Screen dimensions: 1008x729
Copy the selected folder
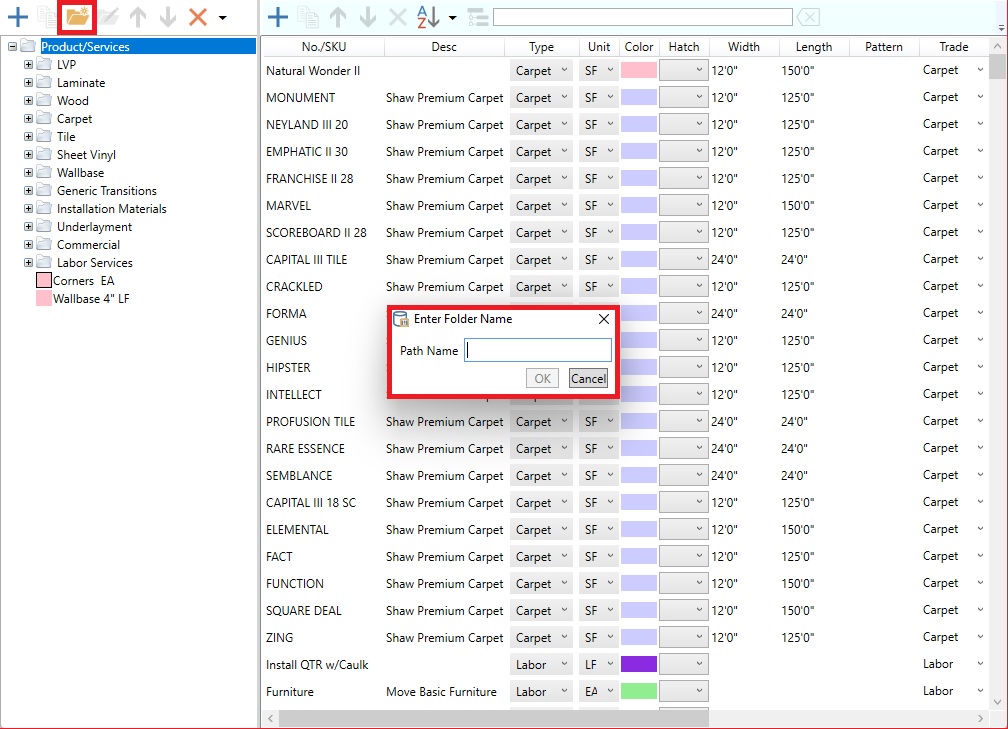point(48,16)
